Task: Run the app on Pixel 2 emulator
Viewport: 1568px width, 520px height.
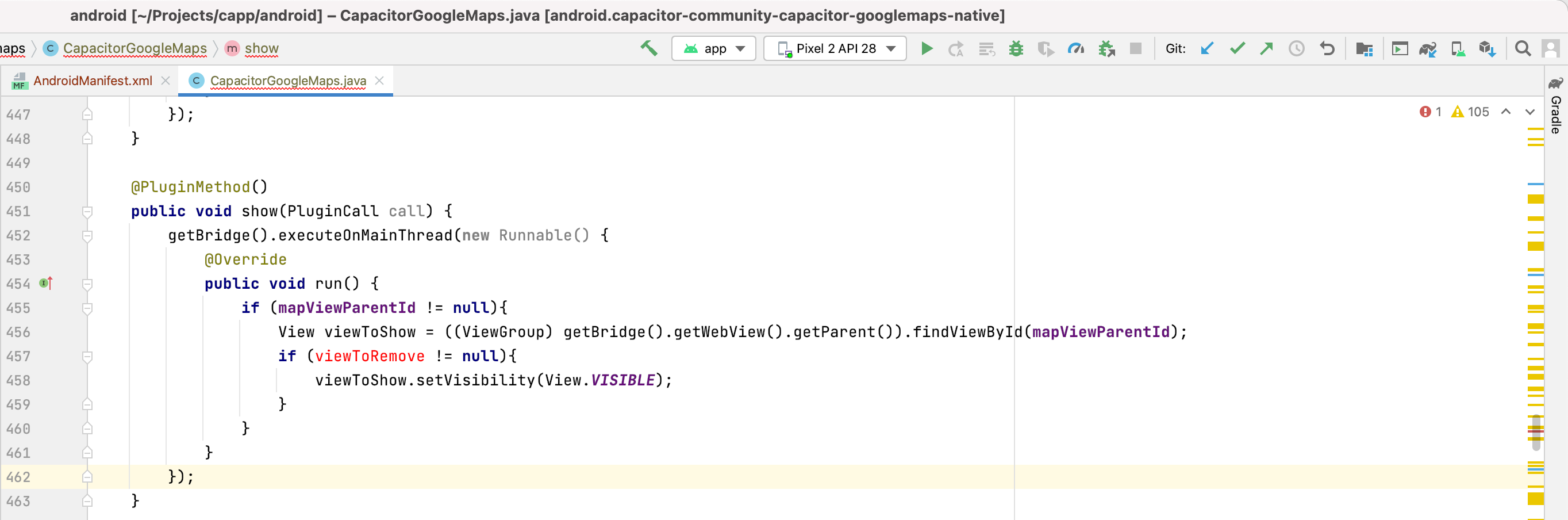Action: pos(927,48)
